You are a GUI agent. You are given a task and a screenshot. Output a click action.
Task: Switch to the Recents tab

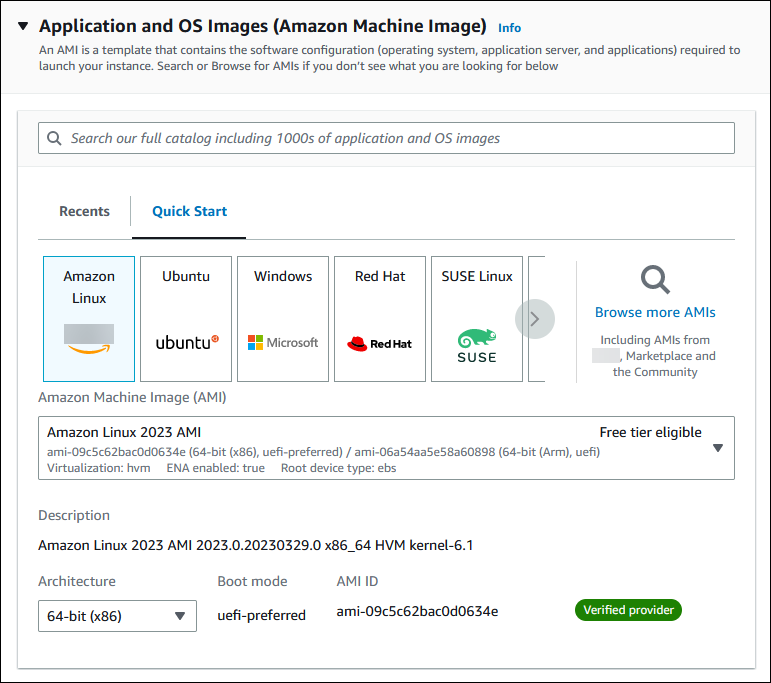[84, 211]
